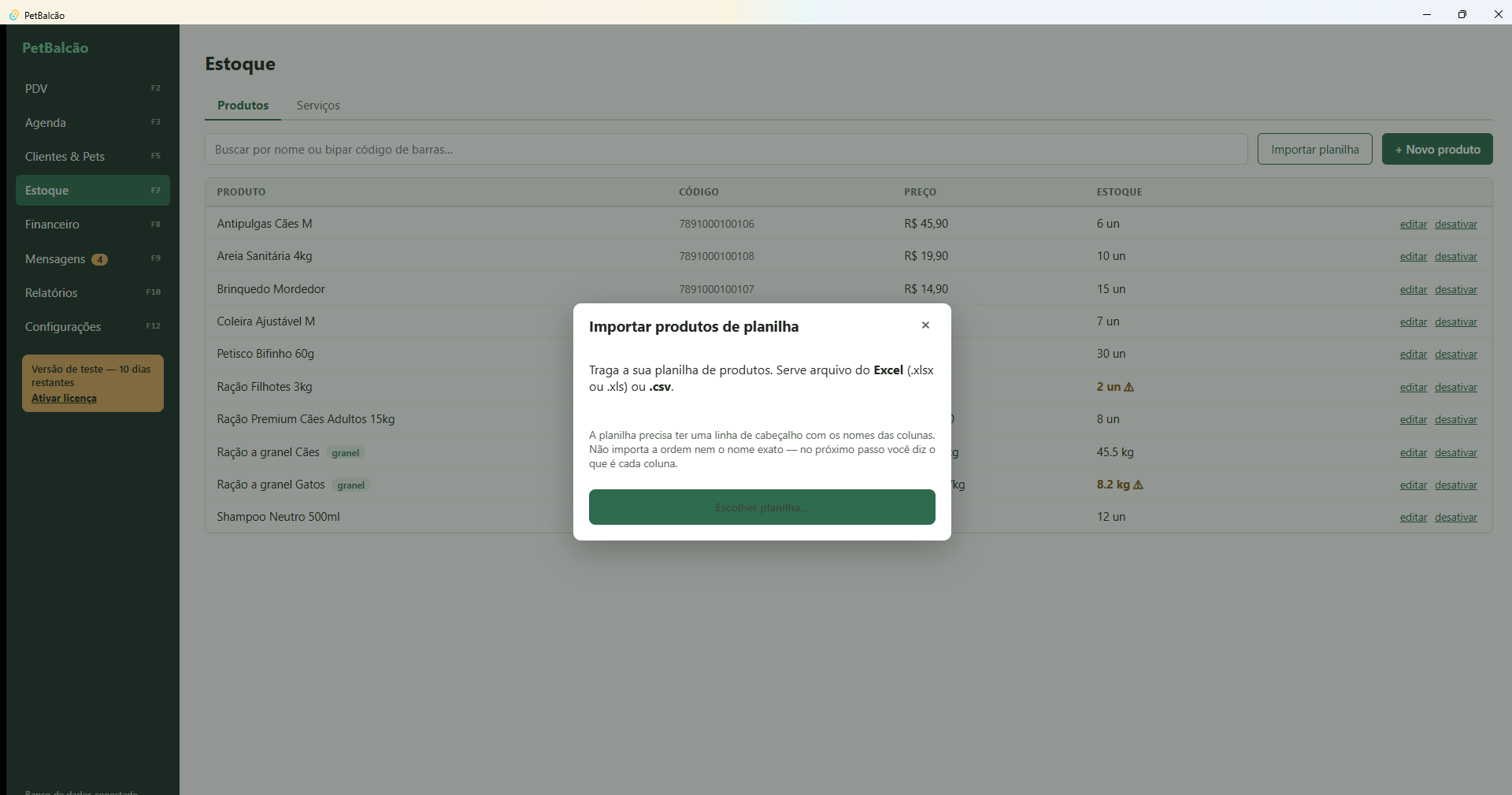Screen dimensions: 1512x795
Task: Deactivate Petisco Bifinho 60g
Action: [x=1456, y=355]
